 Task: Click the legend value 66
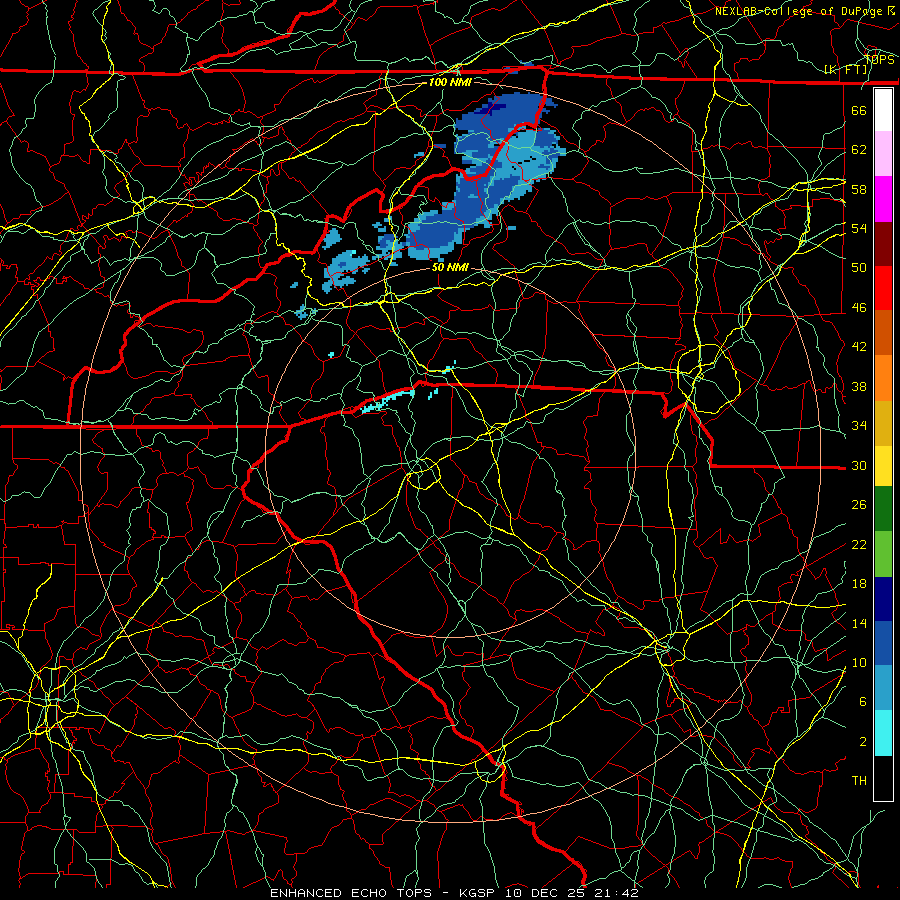[859, 110]
